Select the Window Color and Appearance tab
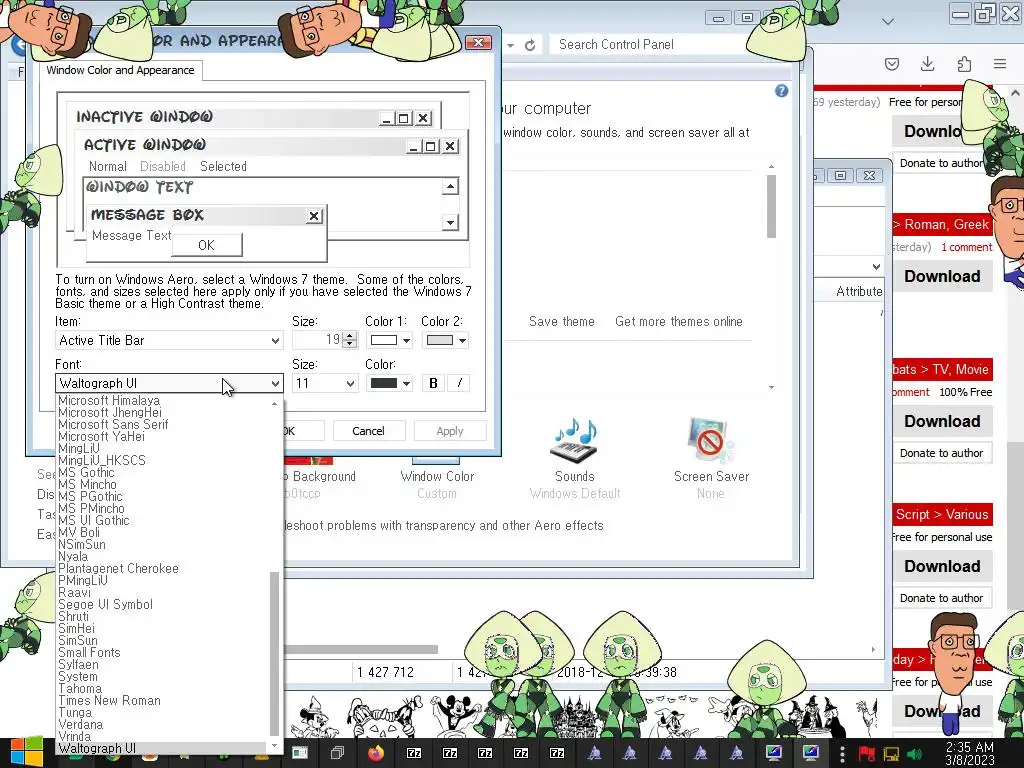Viewport: 1024px width, 768px height. point(120,70)
